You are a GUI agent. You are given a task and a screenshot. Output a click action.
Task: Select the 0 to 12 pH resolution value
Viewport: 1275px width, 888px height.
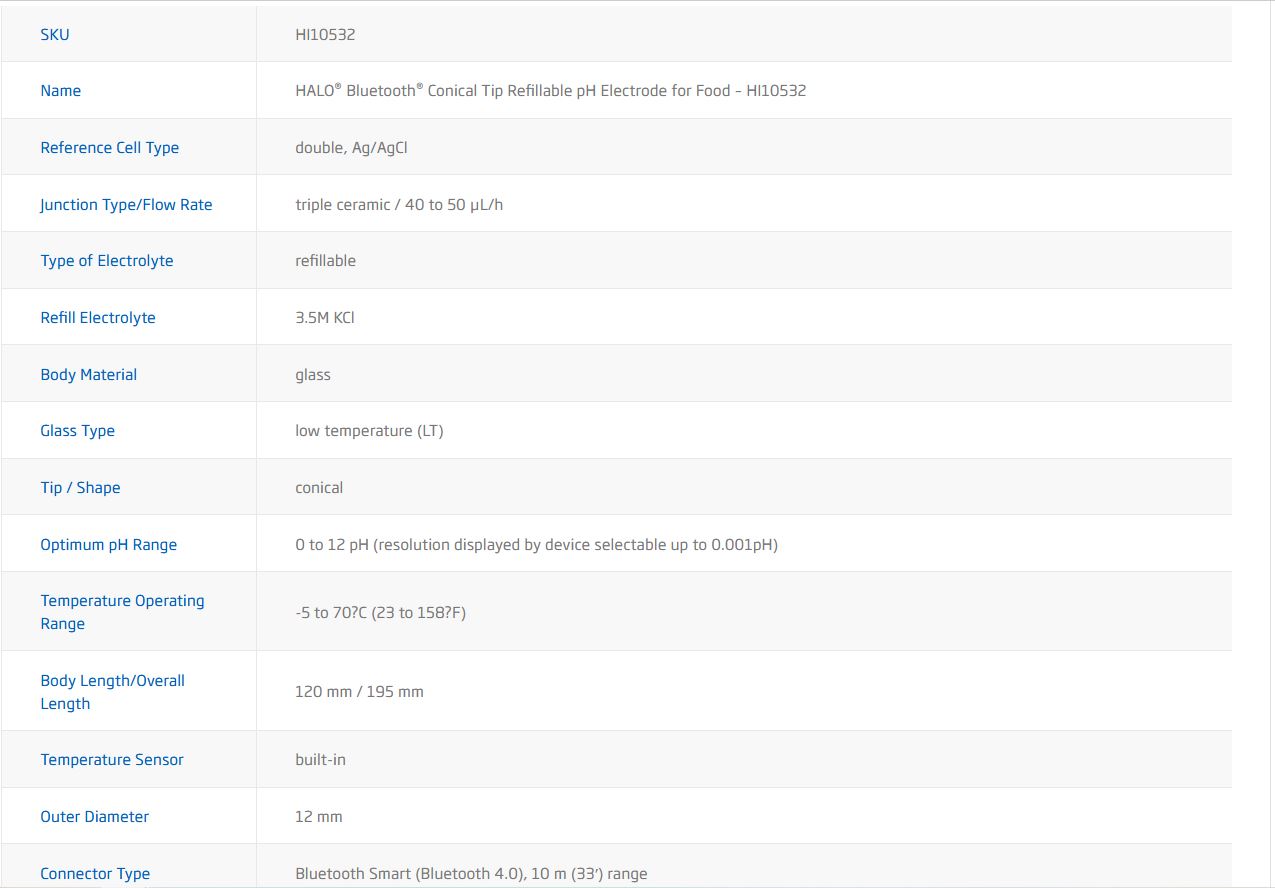(x=536, y=545)
